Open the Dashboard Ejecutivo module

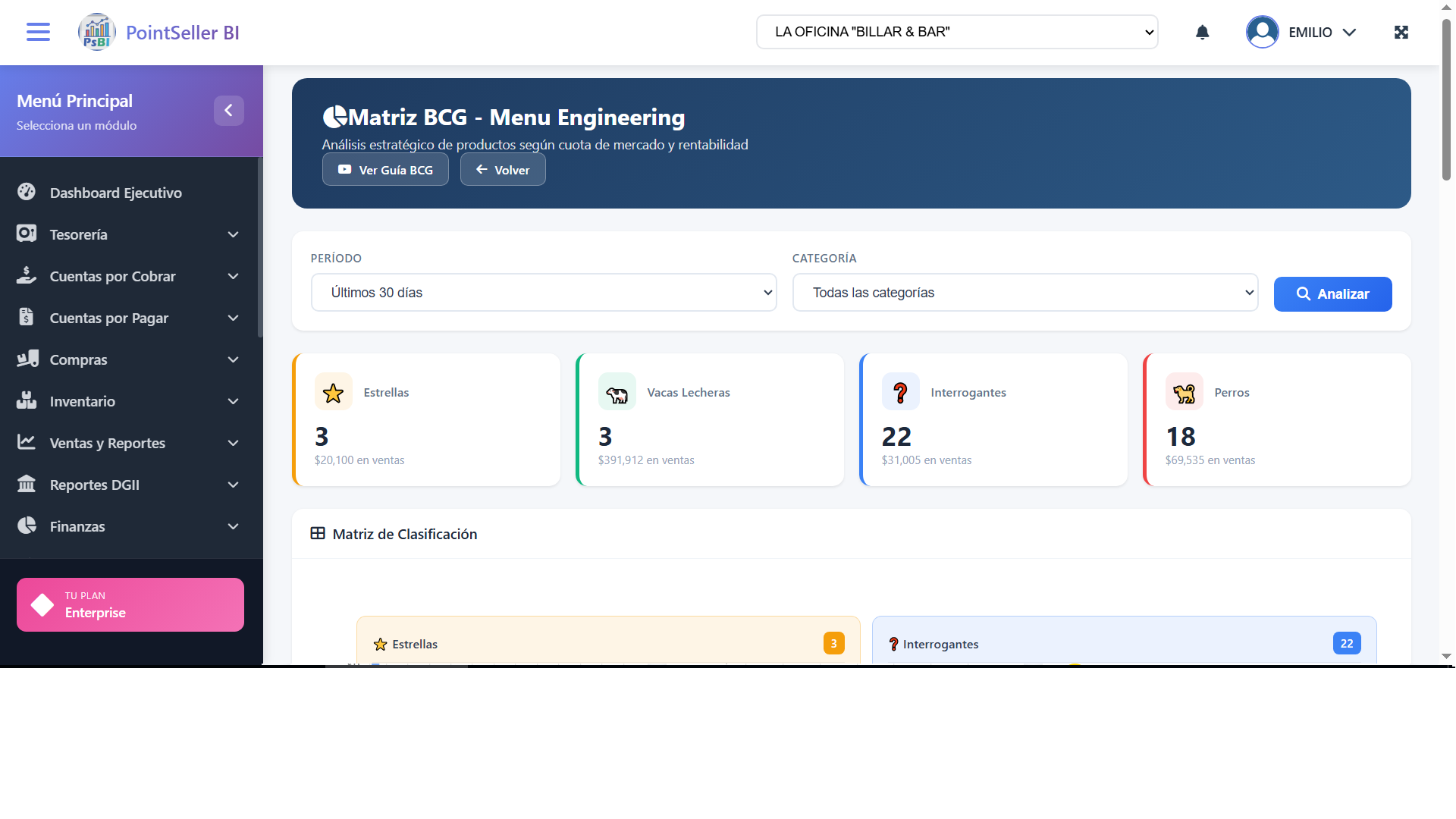pyautogui.click(x=27, y=193)
